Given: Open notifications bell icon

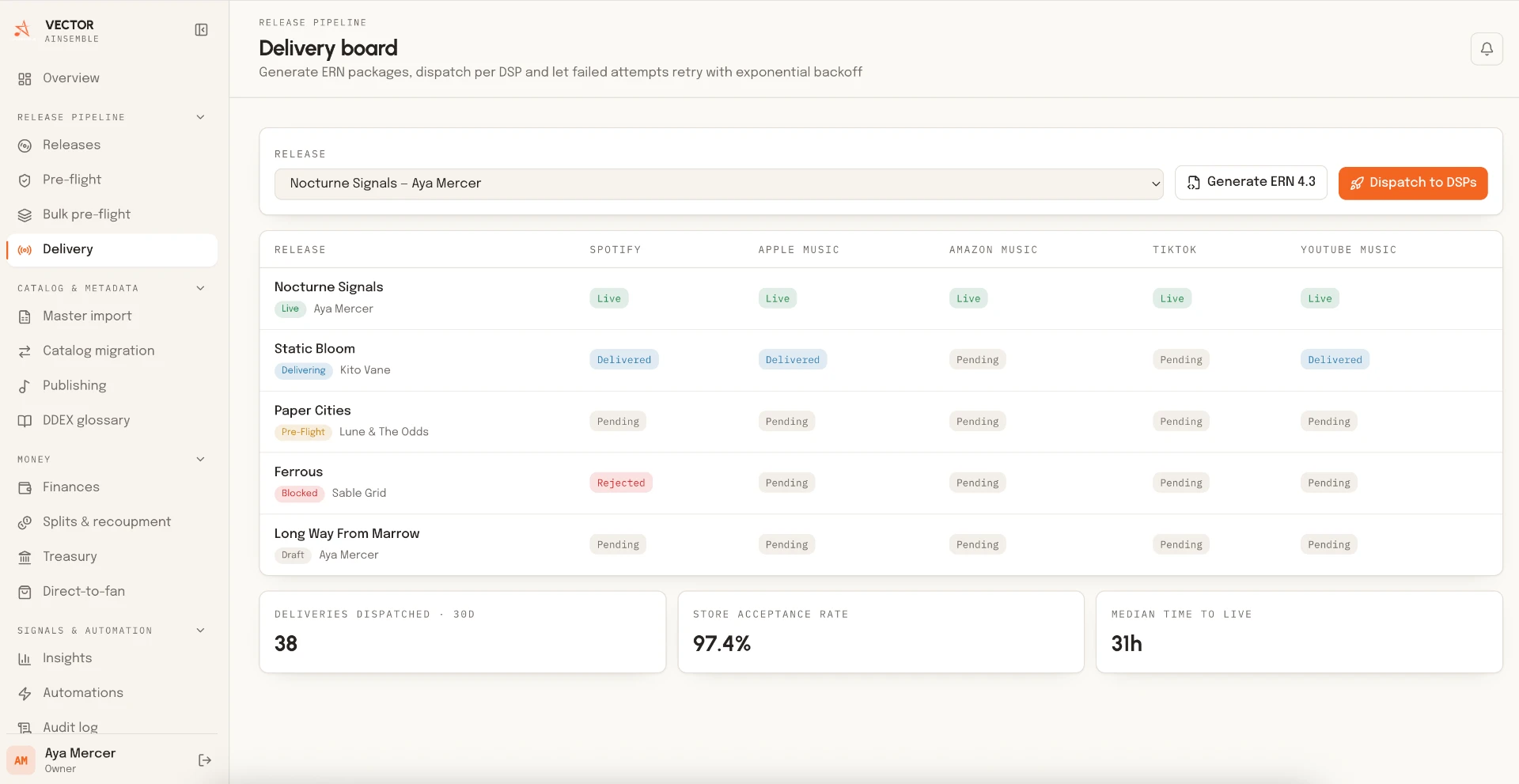Looking at the screenshot, I should pos(1487,49).
